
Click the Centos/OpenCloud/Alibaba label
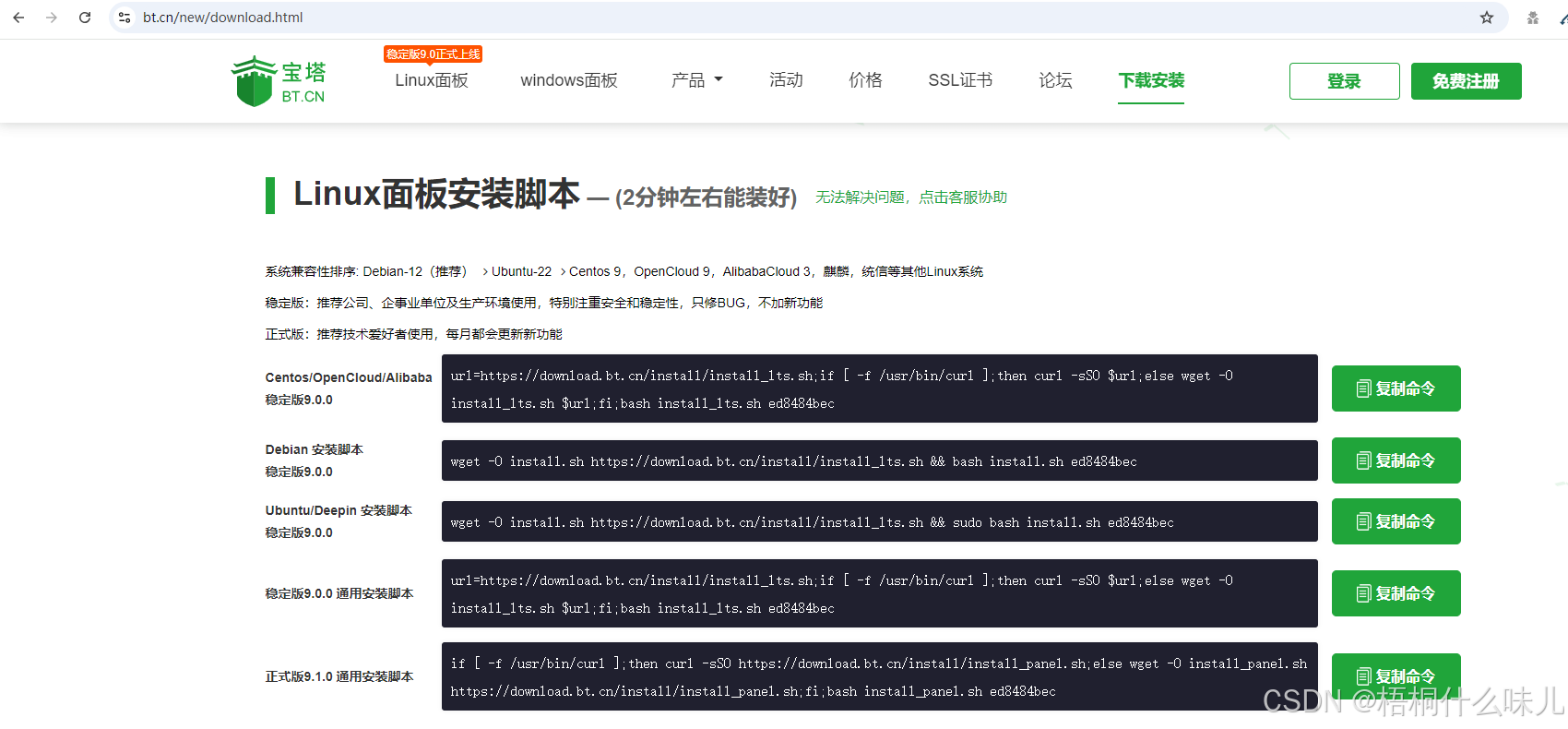tap(349, 377)
